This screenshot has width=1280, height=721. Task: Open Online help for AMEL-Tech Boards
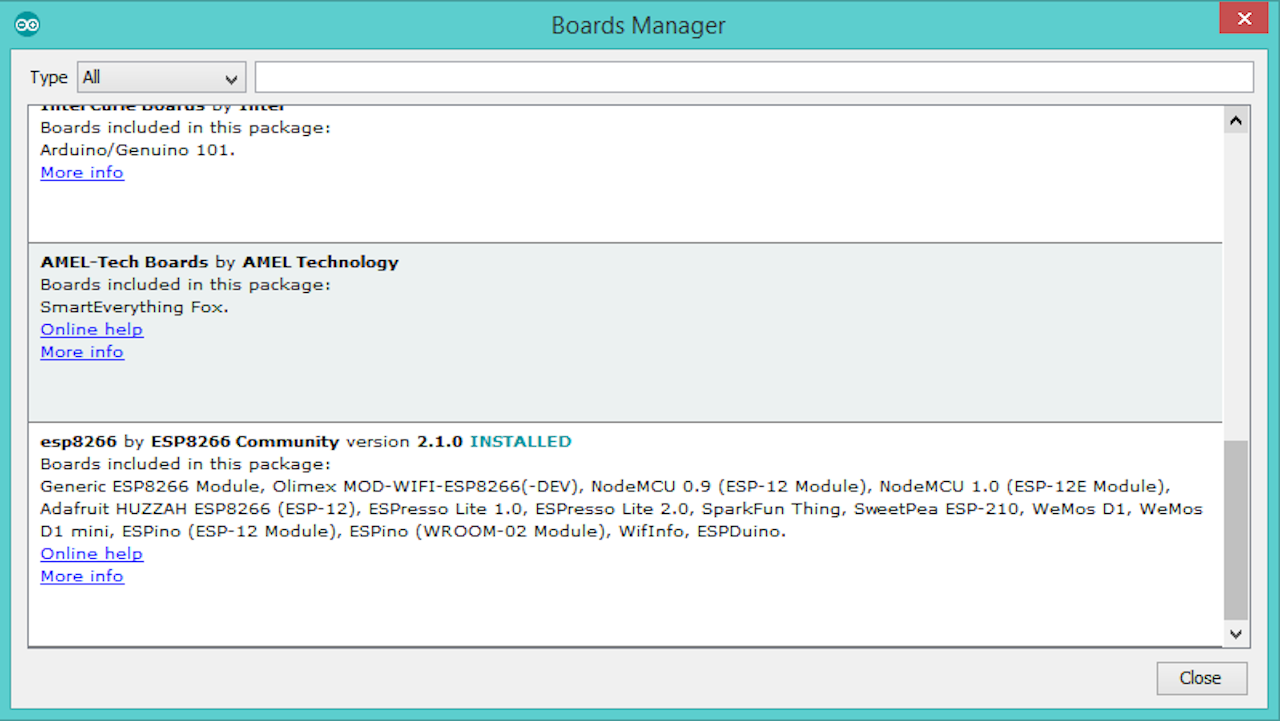click(92, 330)
